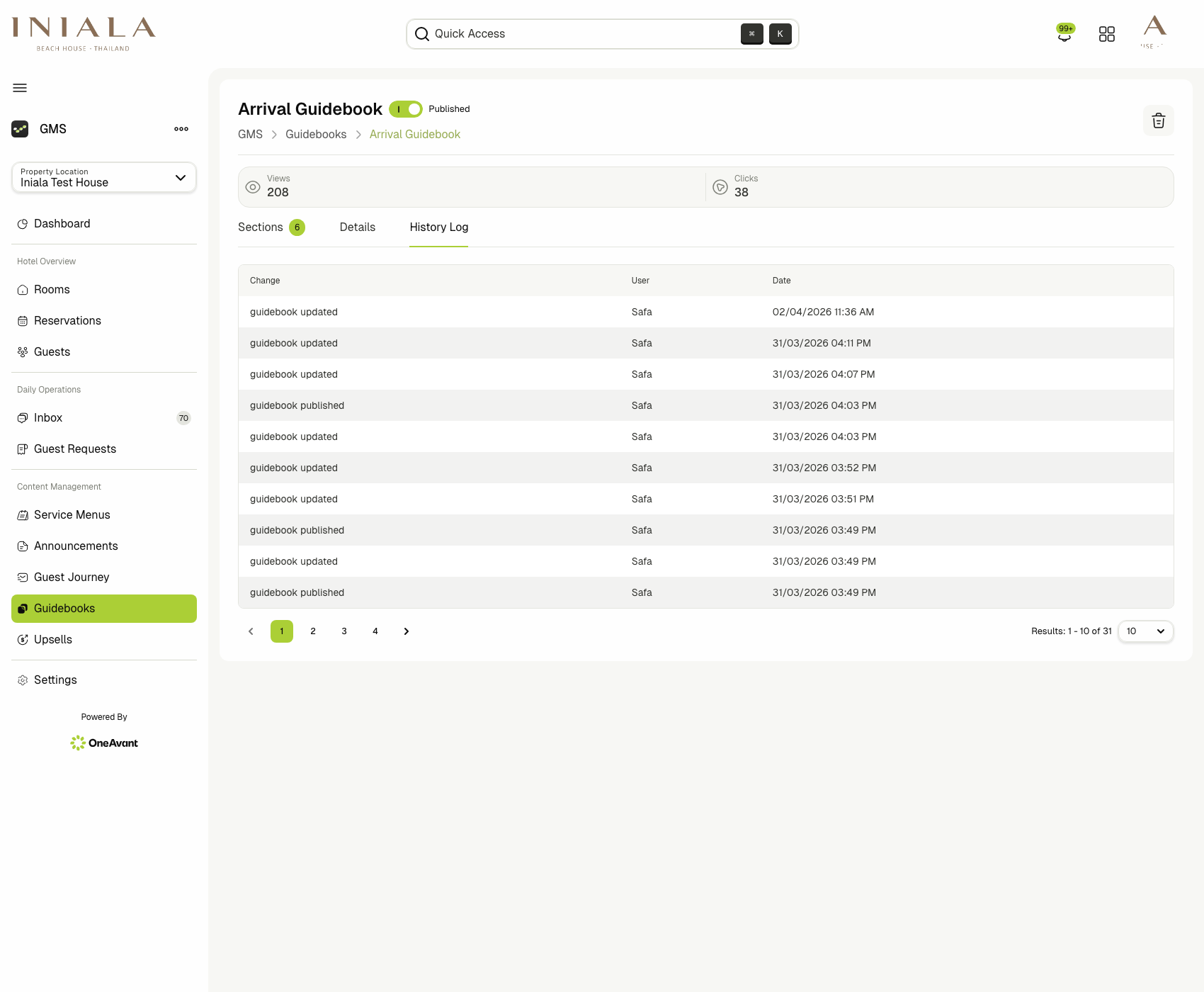This screenshot has width=1204, height=992.
Task: Open the apps grid icon
Action: pyautogui.click(x=1106, y=34)
